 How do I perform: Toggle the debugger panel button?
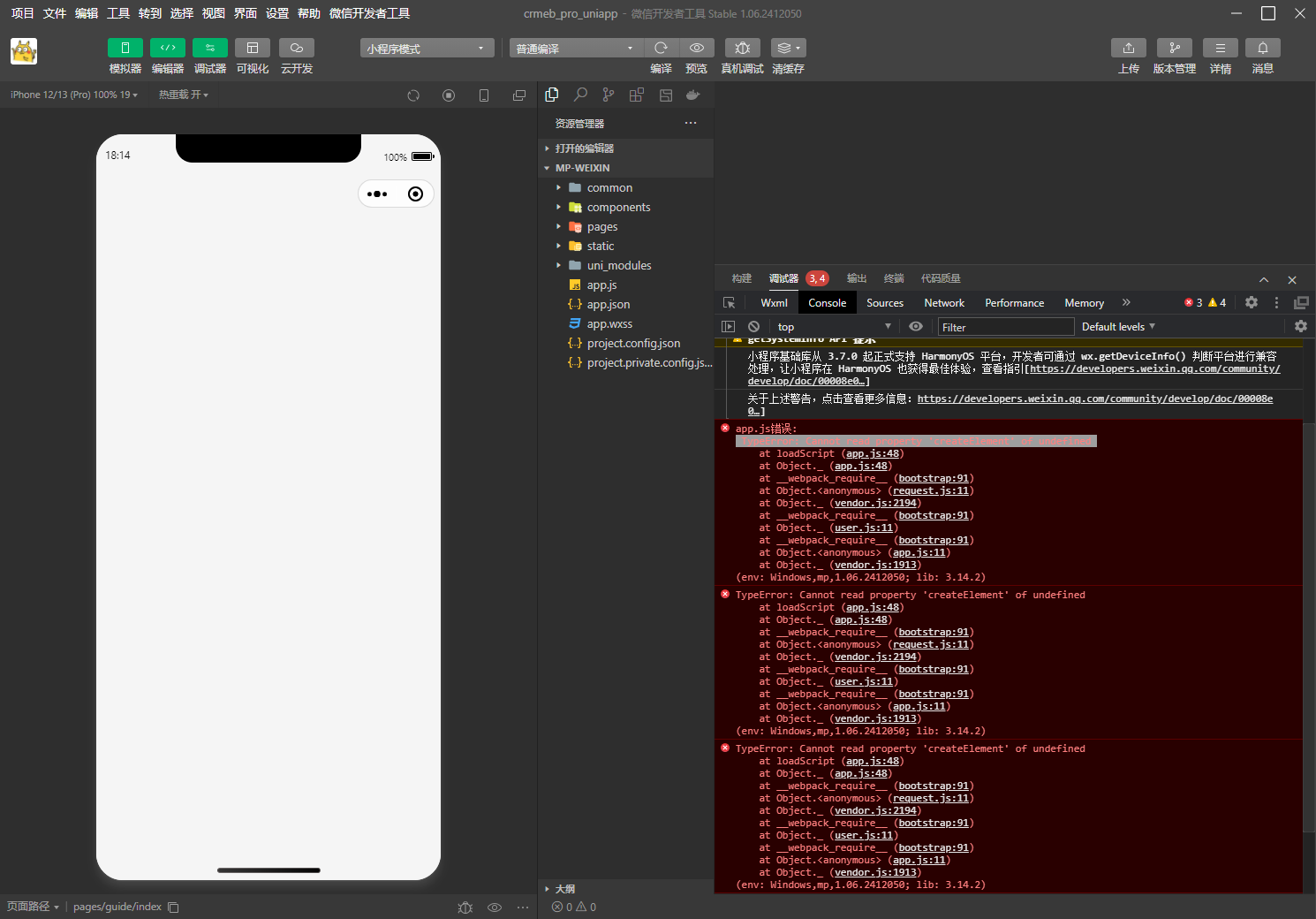click(209, 48)
